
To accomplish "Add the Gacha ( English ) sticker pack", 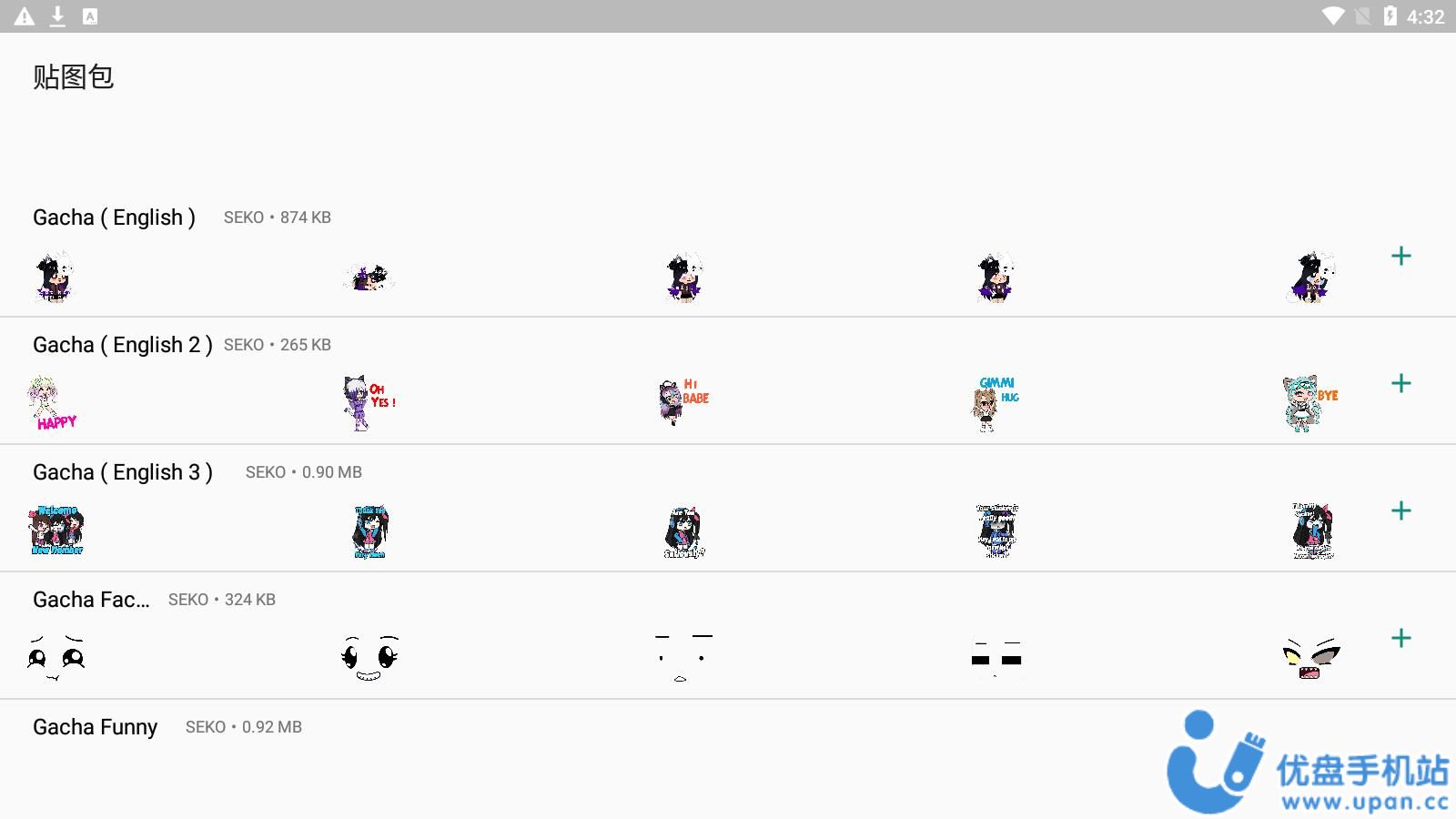I will [x=1401, y=256].
